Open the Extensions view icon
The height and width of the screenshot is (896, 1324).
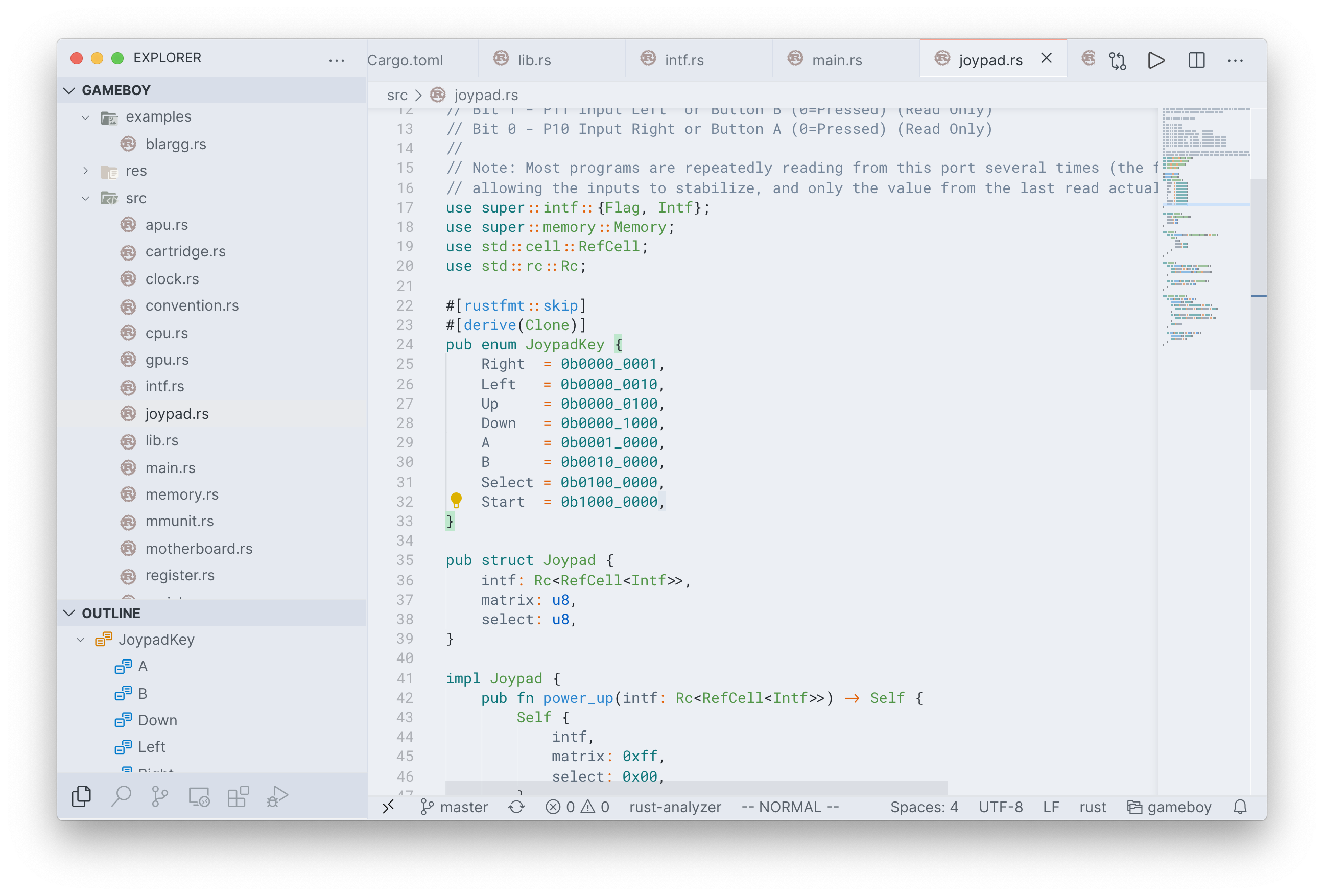click(238, 796)
